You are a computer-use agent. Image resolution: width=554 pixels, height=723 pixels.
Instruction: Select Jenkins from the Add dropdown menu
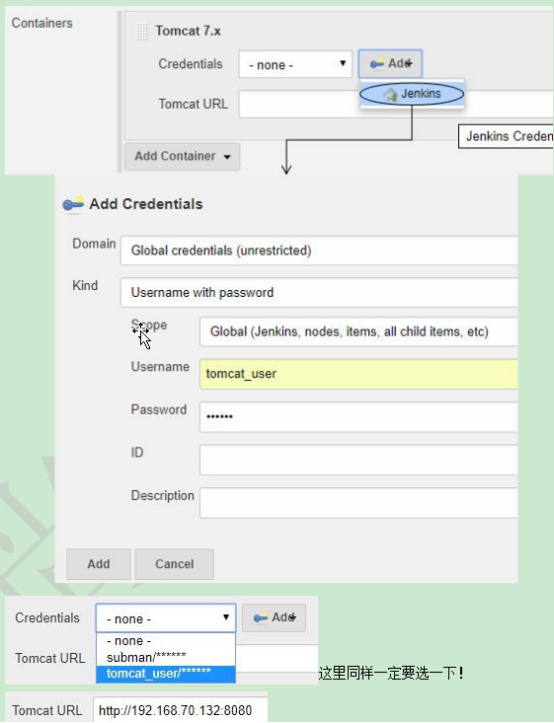(412, 94)
